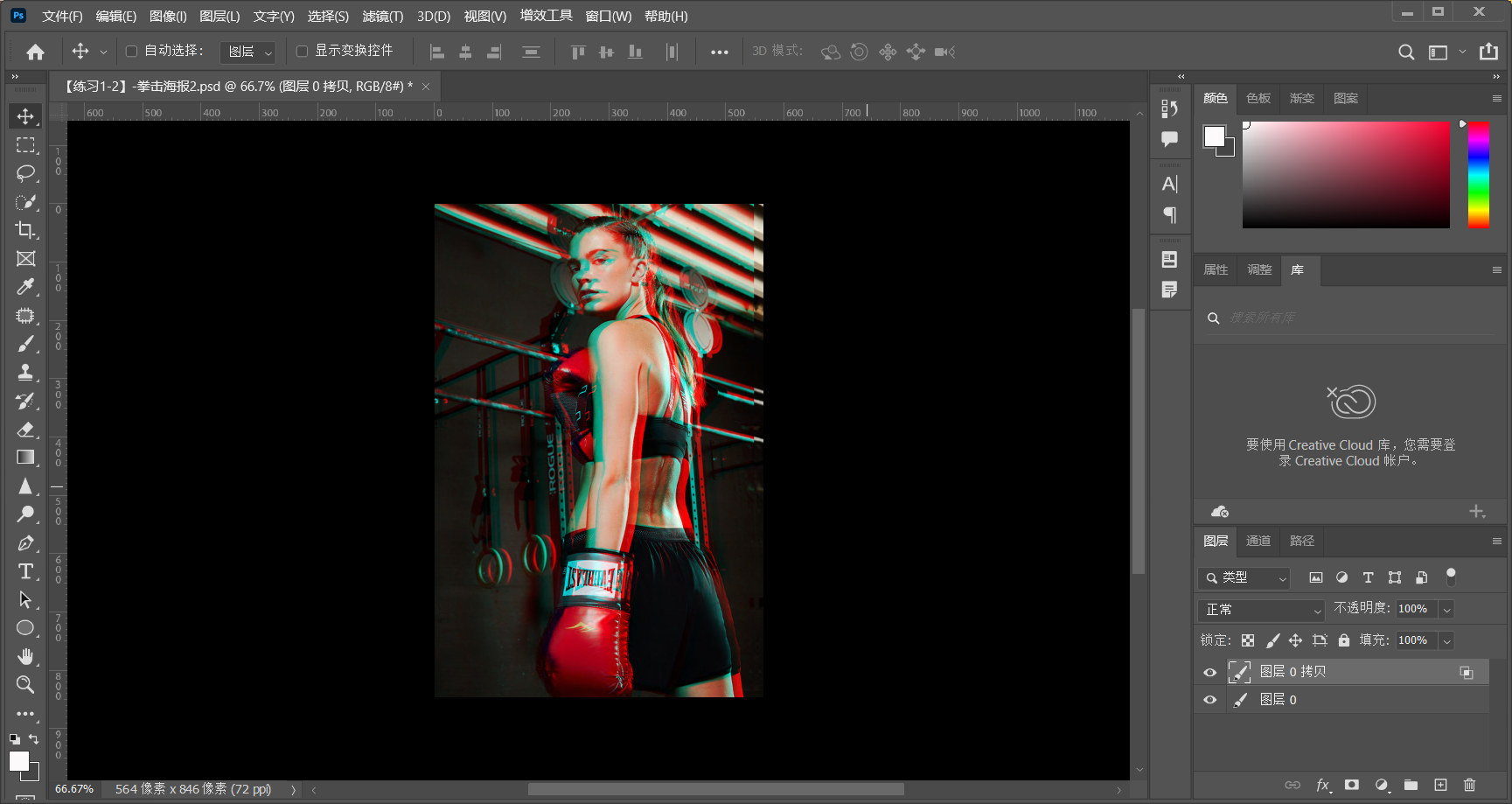The height and width of the screenshot is (804, 1512).
Task: Enable the 显示变换控件 checkbox
Action: 302,52
